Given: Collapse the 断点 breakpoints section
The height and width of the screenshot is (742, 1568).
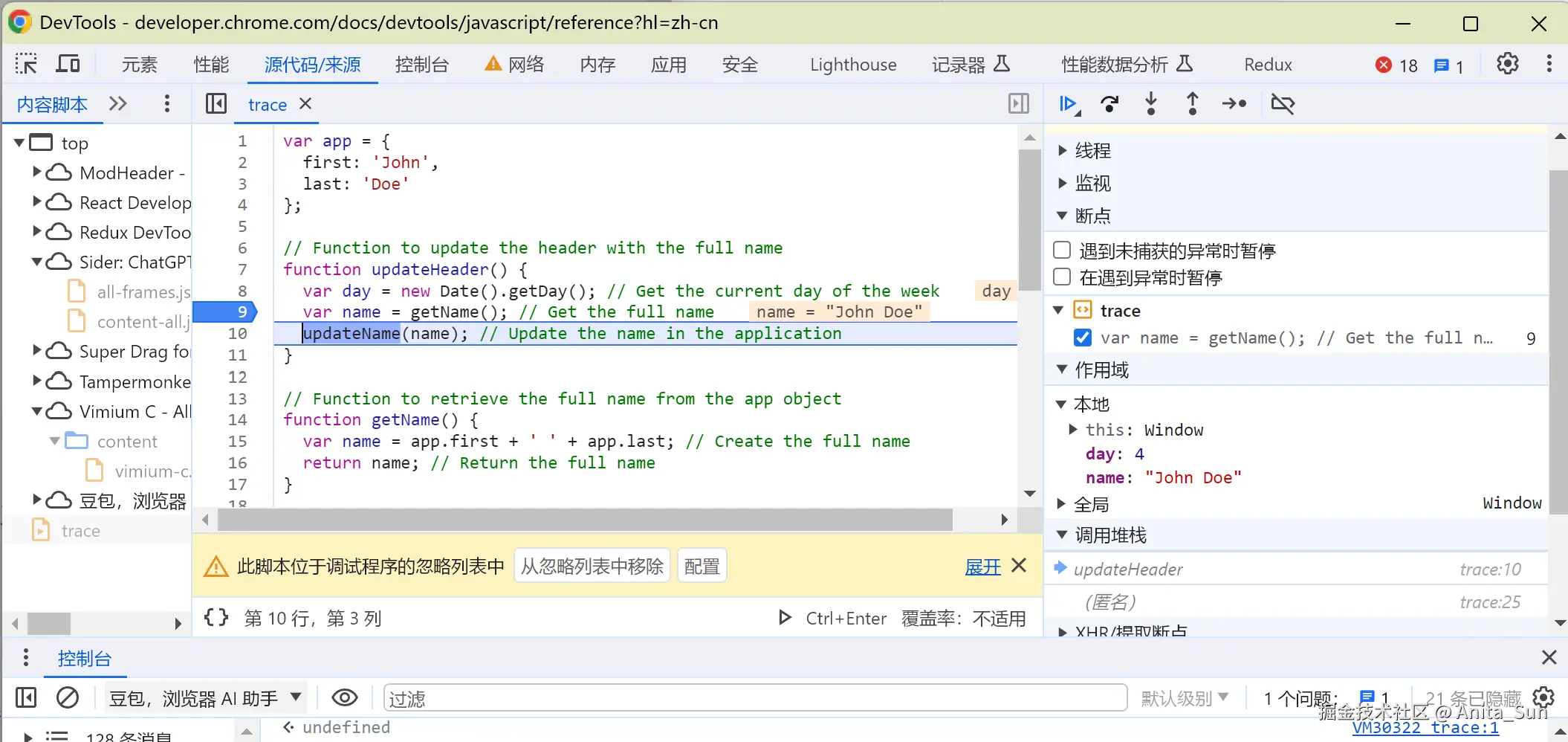Looking at the screenshot, I should pos(1063,216).
